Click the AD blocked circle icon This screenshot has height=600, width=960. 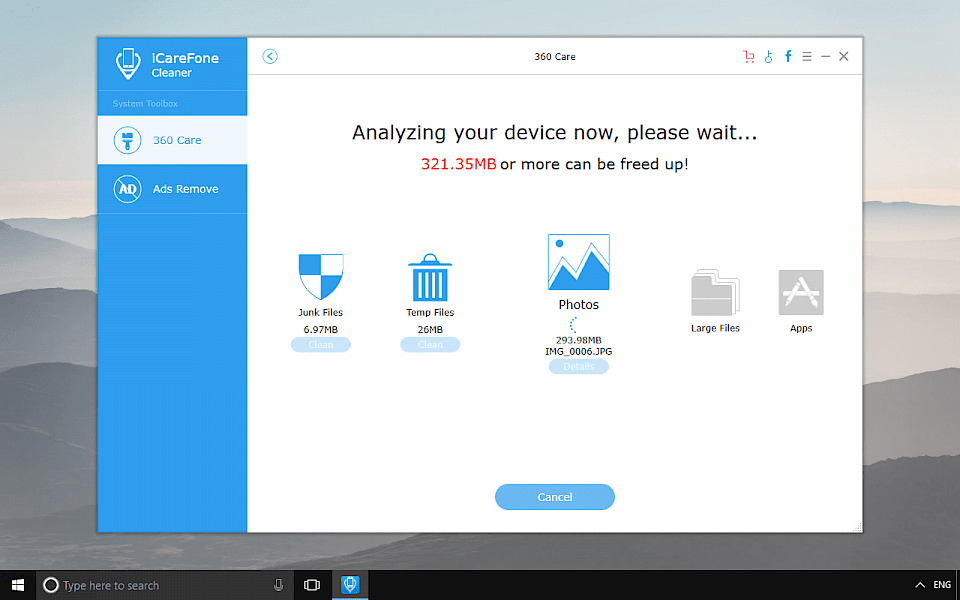click(127, 189)
